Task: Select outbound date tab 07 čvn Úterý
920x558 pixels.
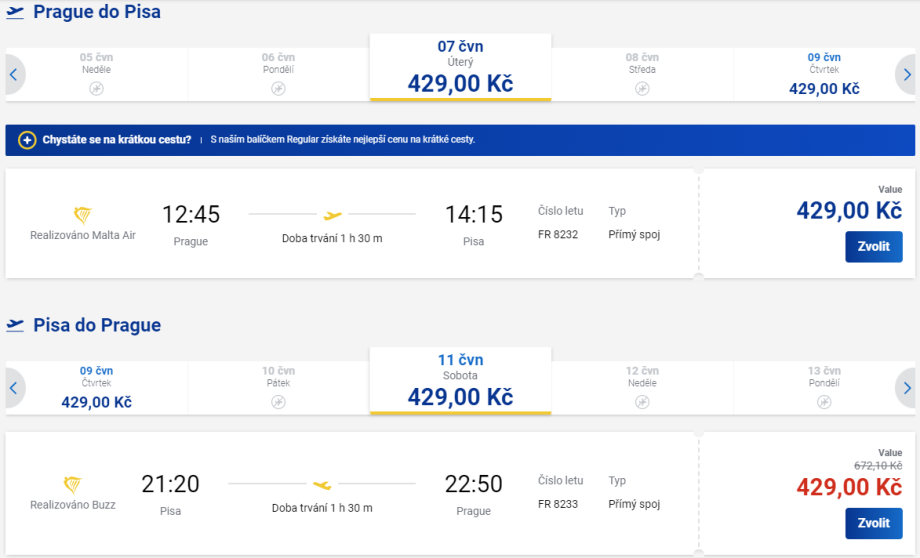Action: click(460, 68)
